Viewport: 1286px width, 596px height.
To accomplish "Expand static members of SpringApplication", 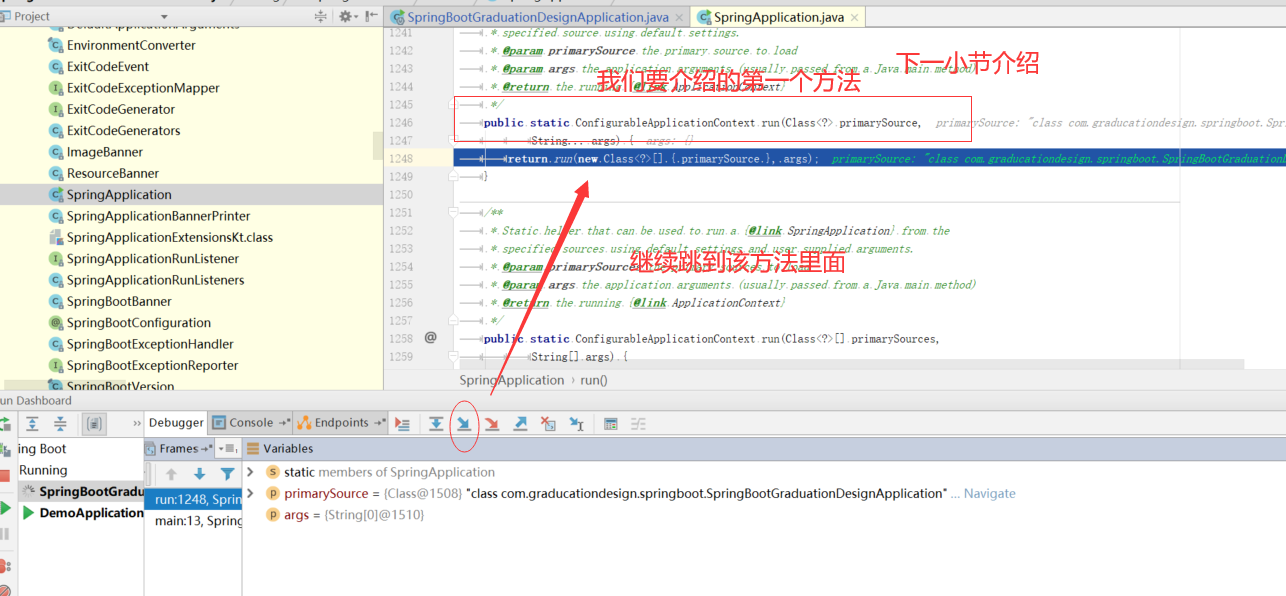I will pyautogui.click(x=250, y=472).
